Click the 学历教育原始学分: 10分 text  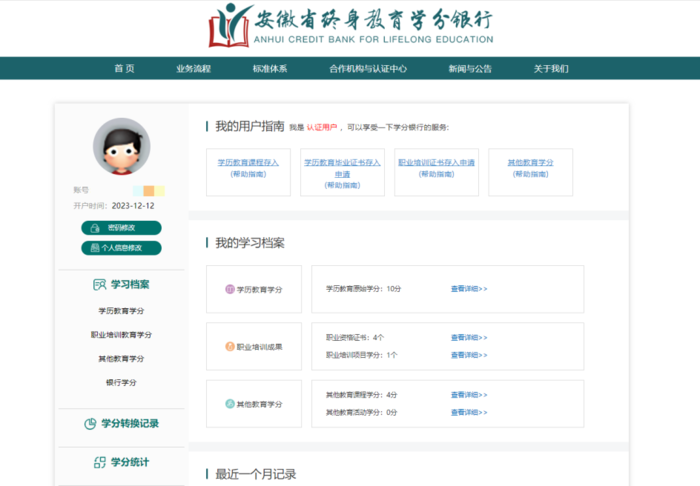tap(363, 289)
